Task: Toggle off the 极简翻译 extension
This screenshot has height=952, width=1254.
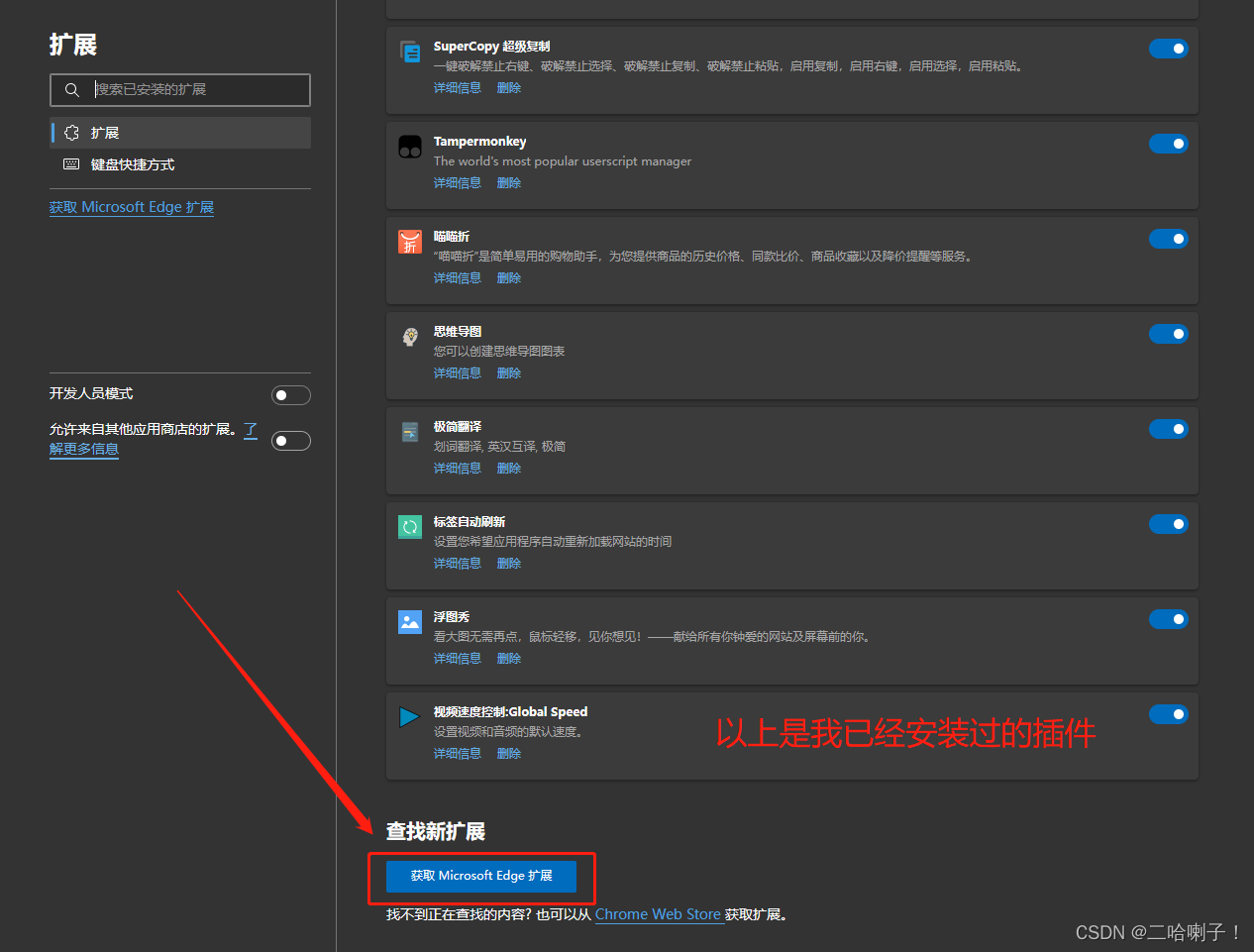Action: coord(1169,429)
